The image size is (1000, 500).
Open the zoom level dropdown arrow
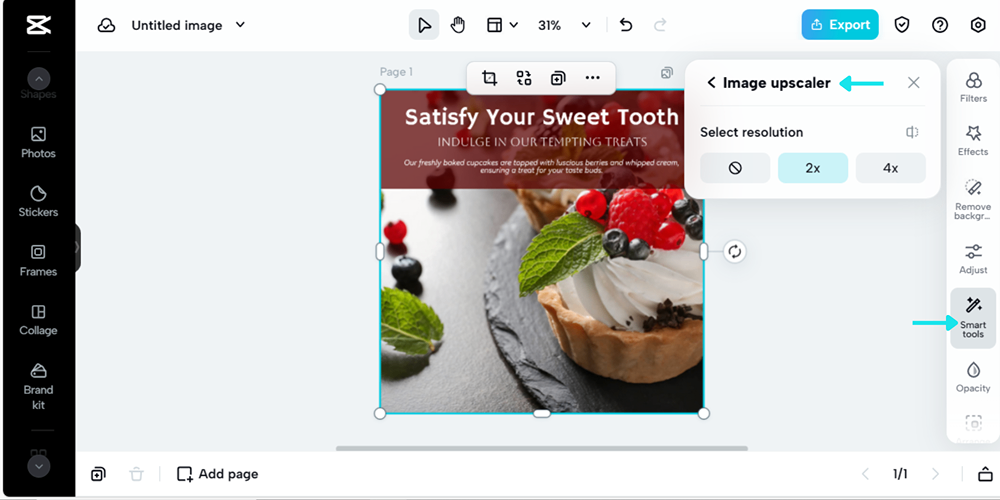[586, 26]
